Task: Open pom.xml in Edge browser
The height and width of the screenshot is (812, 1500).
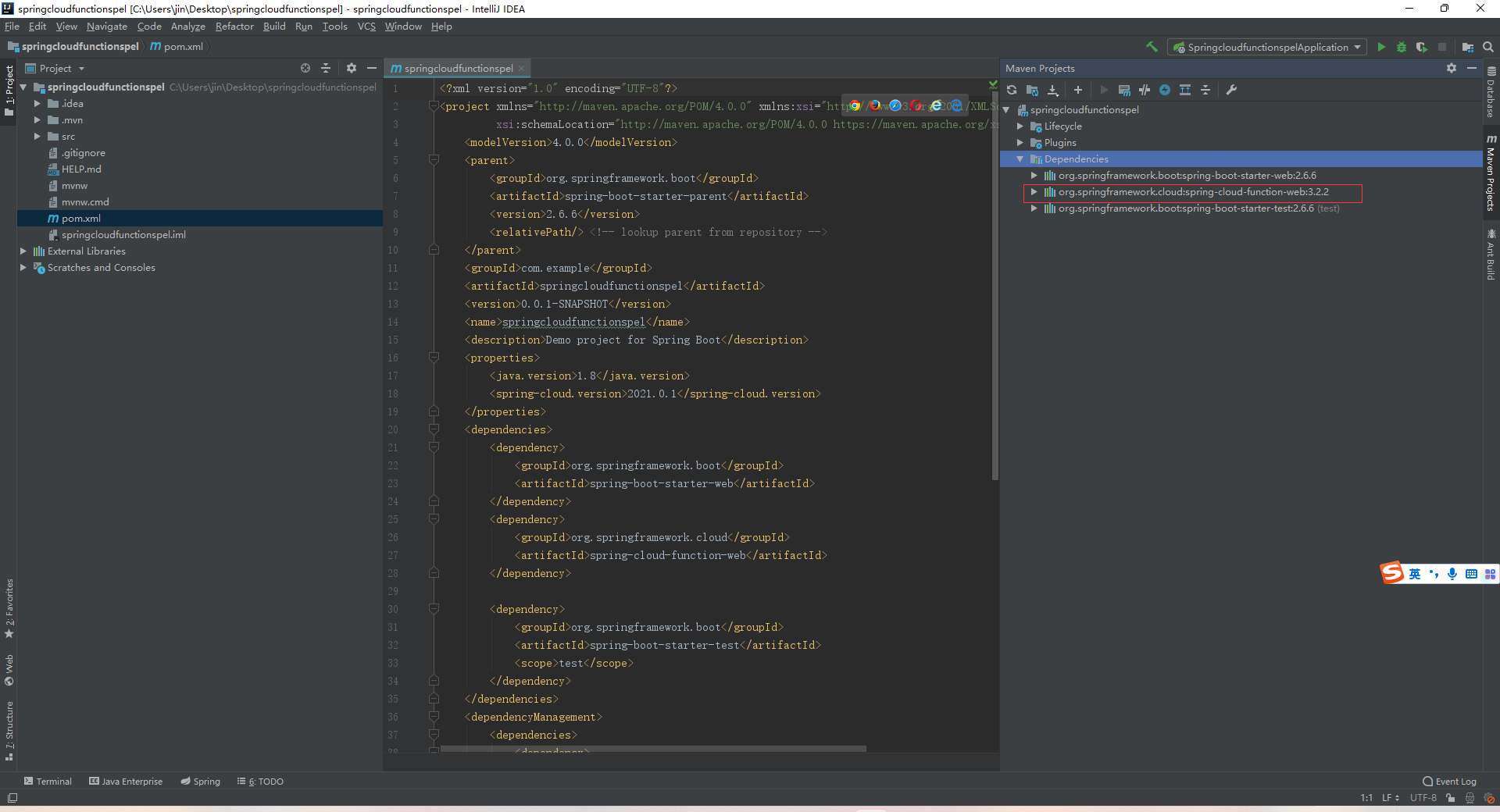Action: click(956, 105)
